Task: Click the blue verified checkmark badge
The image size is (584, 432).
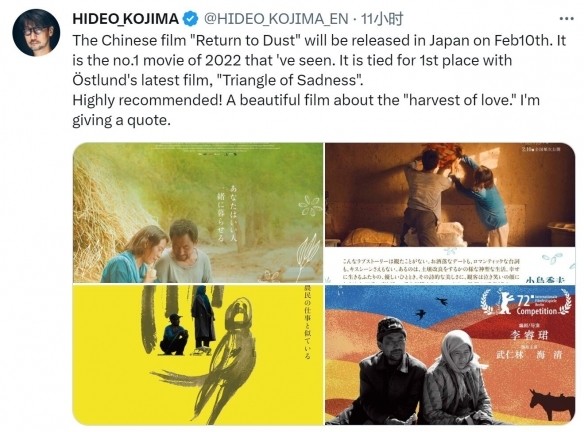Action: [x=191, y=19]
